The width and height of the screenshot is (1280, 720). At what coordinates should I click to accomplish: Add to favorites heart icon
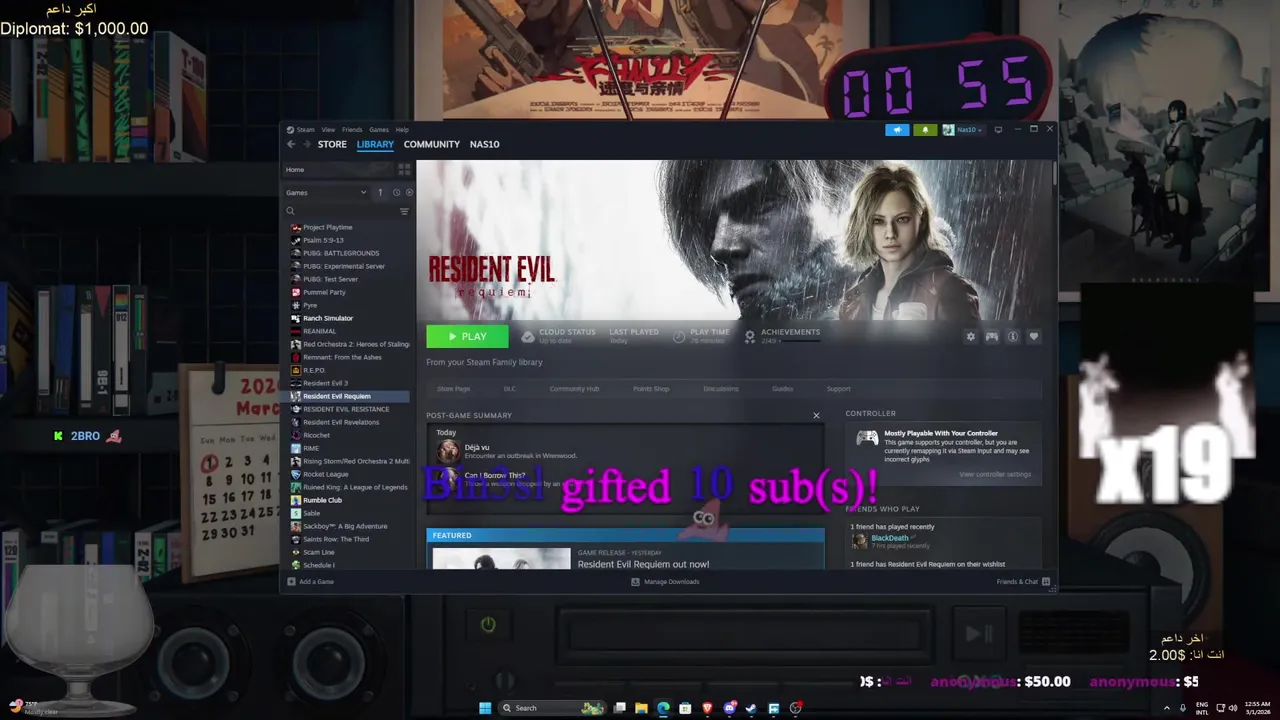pyautogui.click(x=1034, y=337)
